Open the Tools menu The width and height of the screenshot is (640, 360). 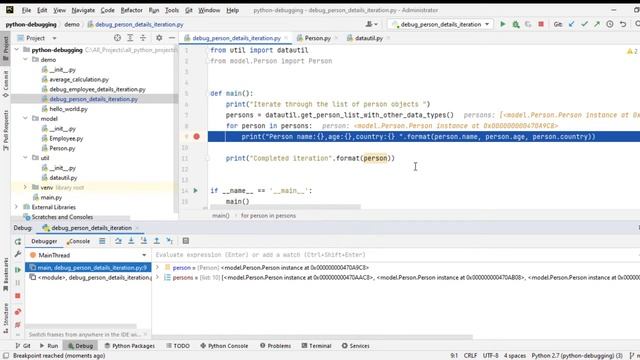pyautogui.click(x=171, y=10)
